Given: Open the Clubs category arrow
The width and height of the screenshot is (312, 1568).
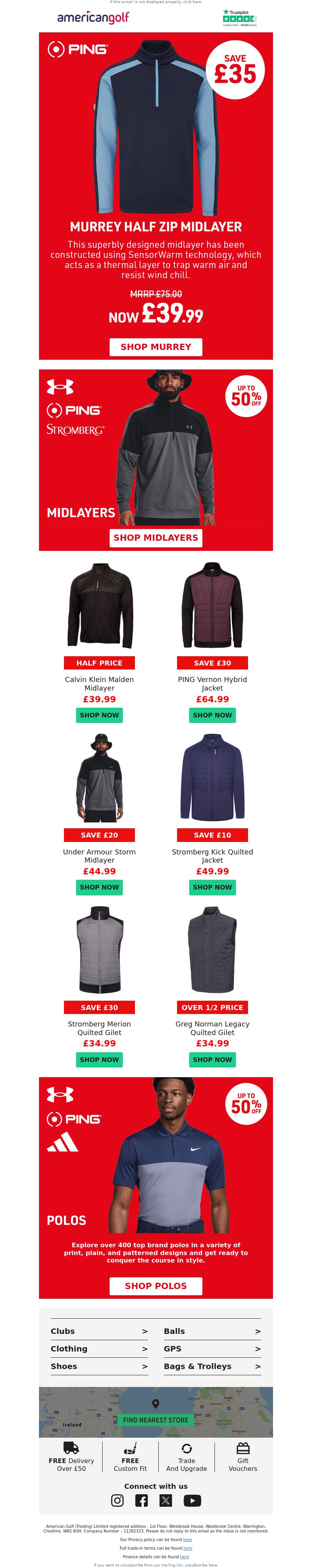Looking at the screenshot, I should tap(145, 1331).
